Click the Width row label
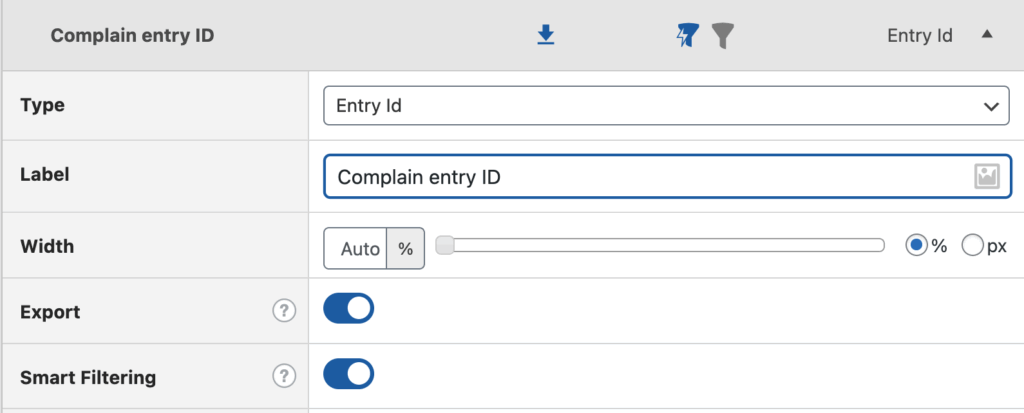This screenshot has width=1024, height=413. 47,245
